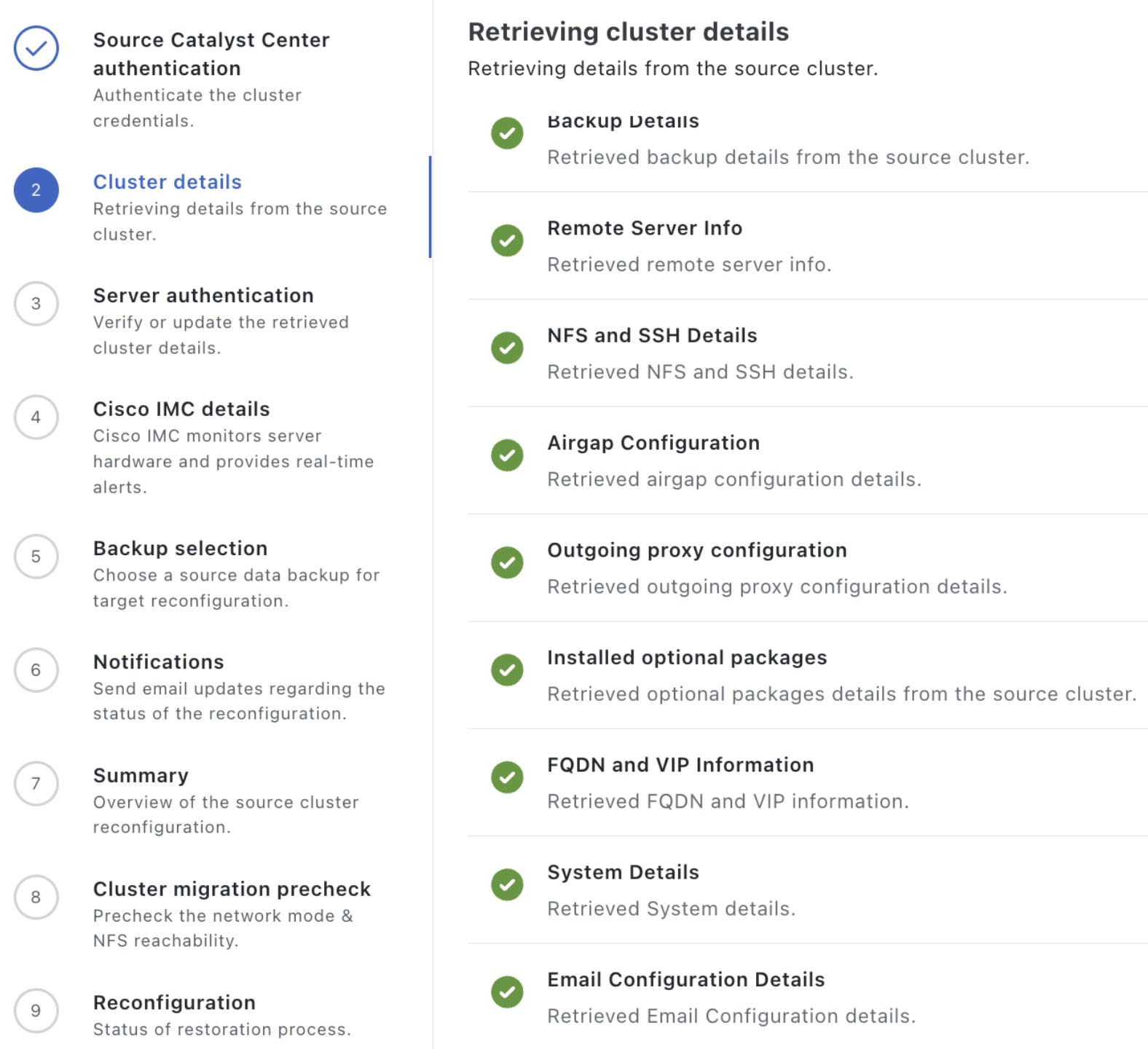The width and height of the screenshot is (1148, 1049).
Task: Click the Outgoing proxy configuration success icon
Action: [x=507, y=562]
